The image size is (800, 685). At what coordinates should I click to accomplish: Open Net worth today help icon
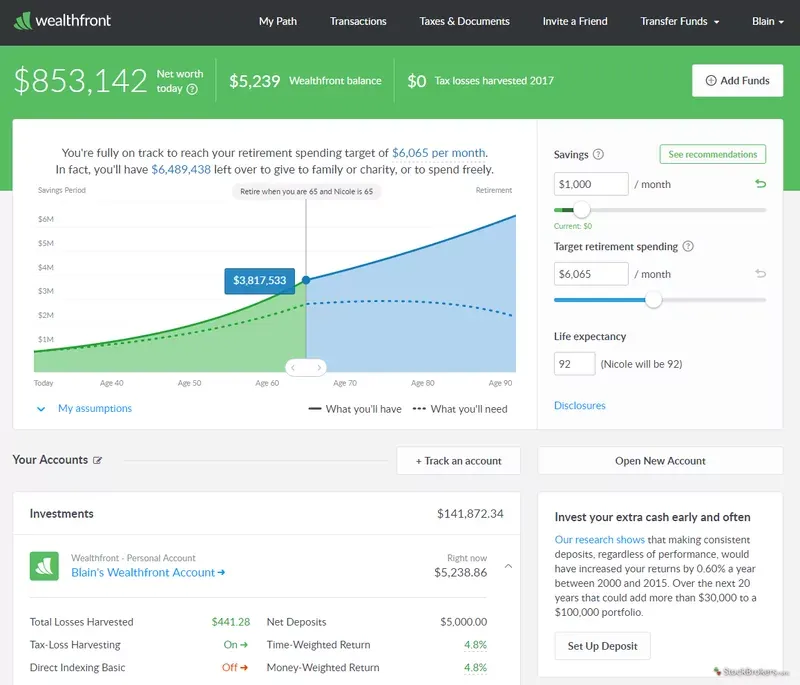point(192,89)
